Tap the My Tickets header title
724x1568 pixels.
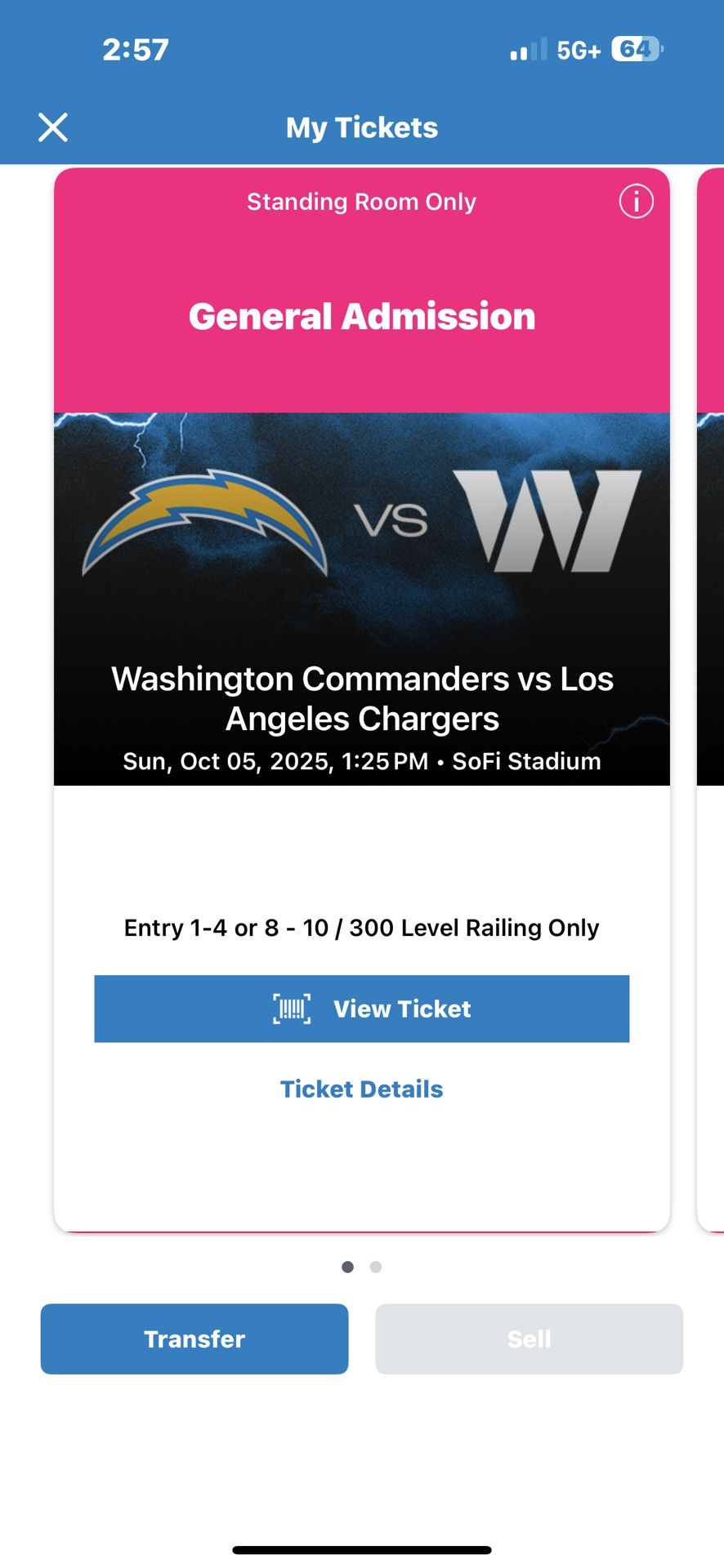coord(362,127)
